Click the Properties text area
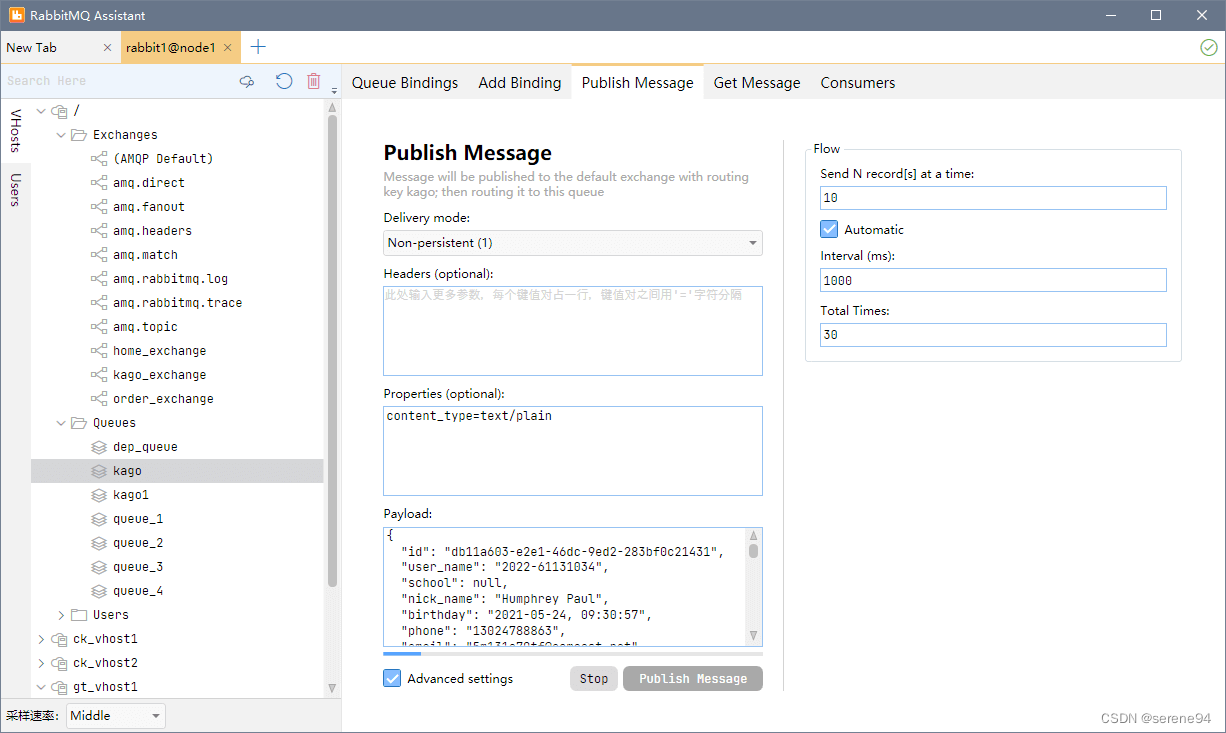 (x=573, y=451)
